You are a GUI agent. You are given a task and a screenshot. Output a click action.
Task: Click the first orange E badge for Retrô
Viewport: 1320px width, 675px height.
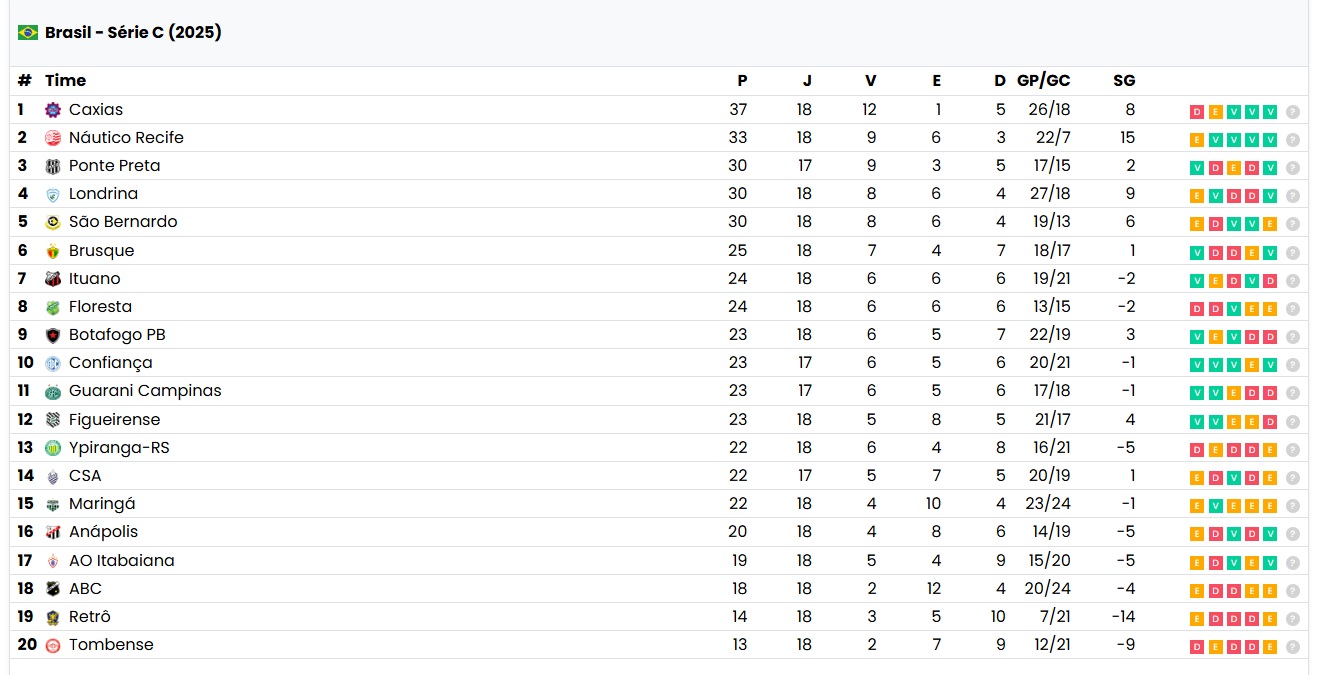click(x=1197, y=619)
